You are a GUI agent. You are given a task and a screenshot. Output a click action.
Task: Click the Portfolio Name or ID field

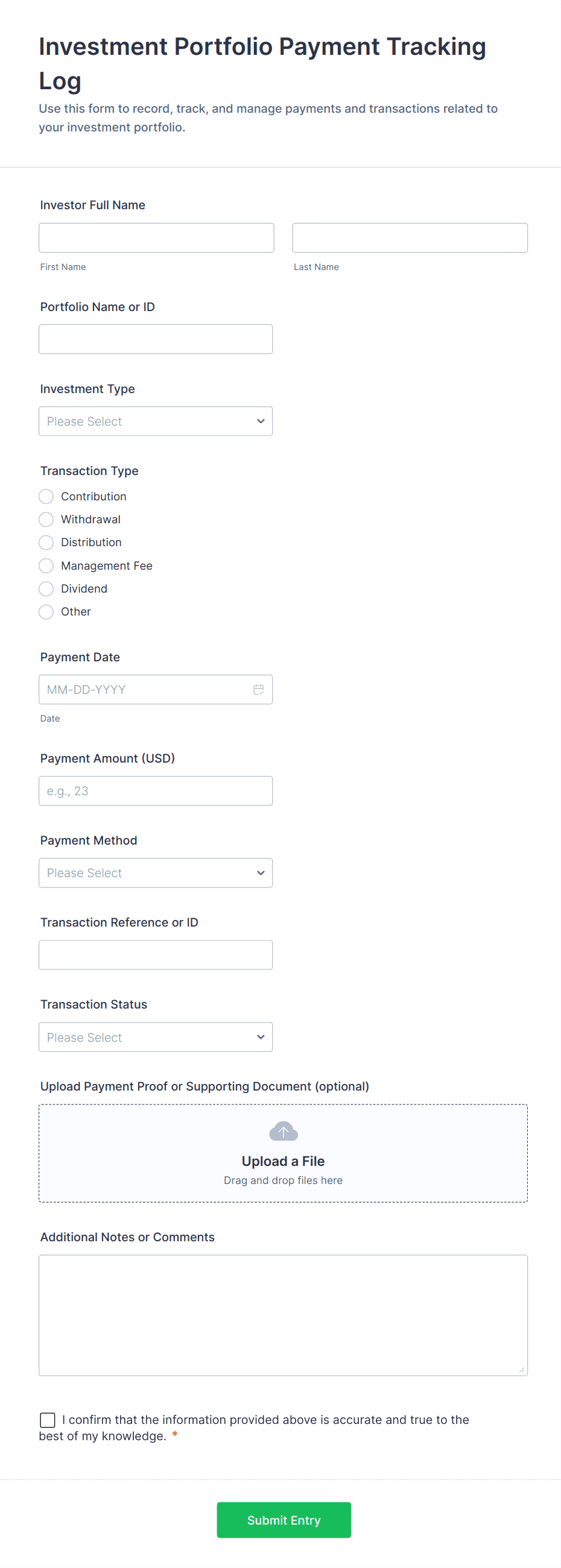pyautogui.click(x=155, y=339)
